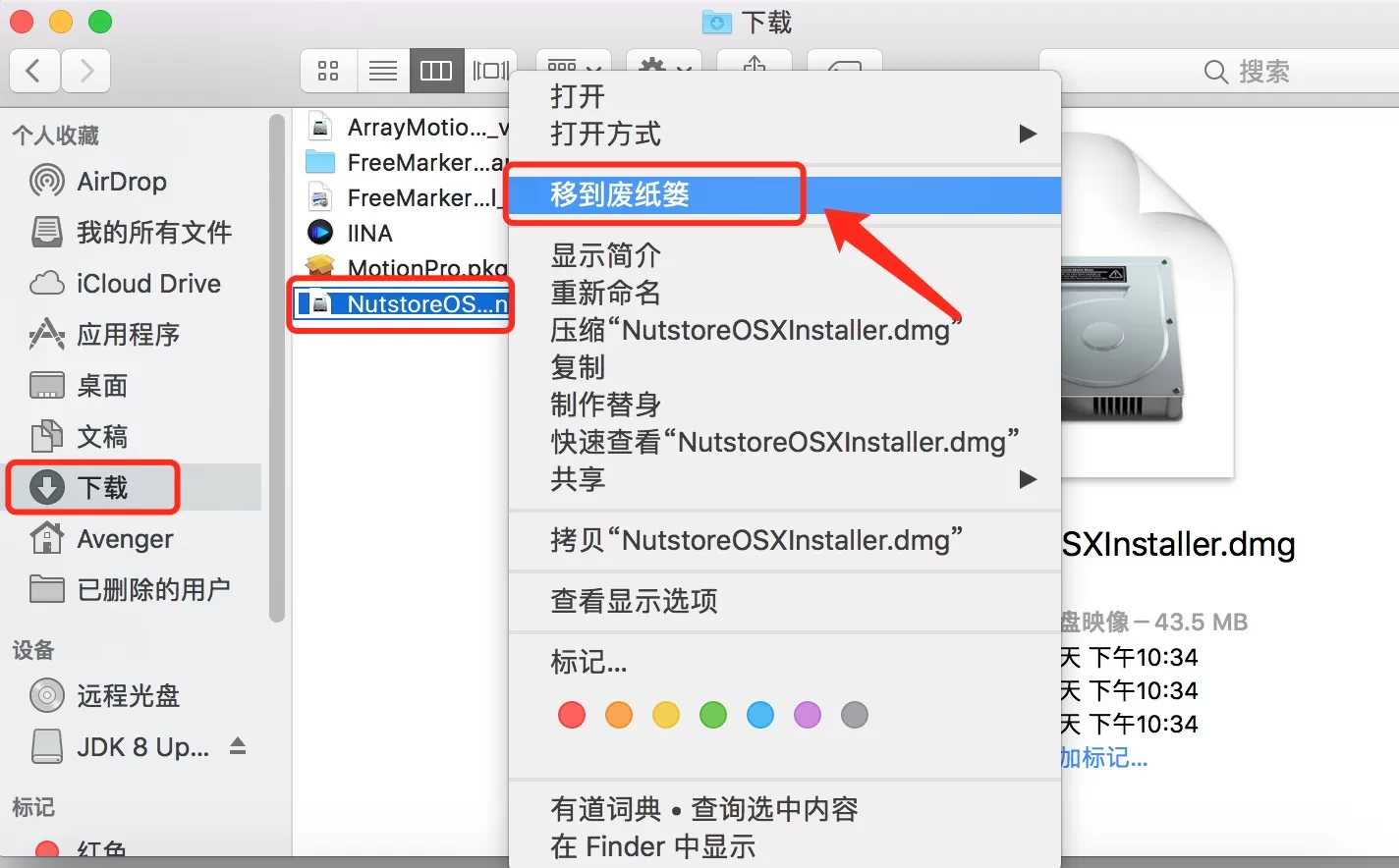Switch to icon grid view

pyautogui.click(x=328, y=71)
